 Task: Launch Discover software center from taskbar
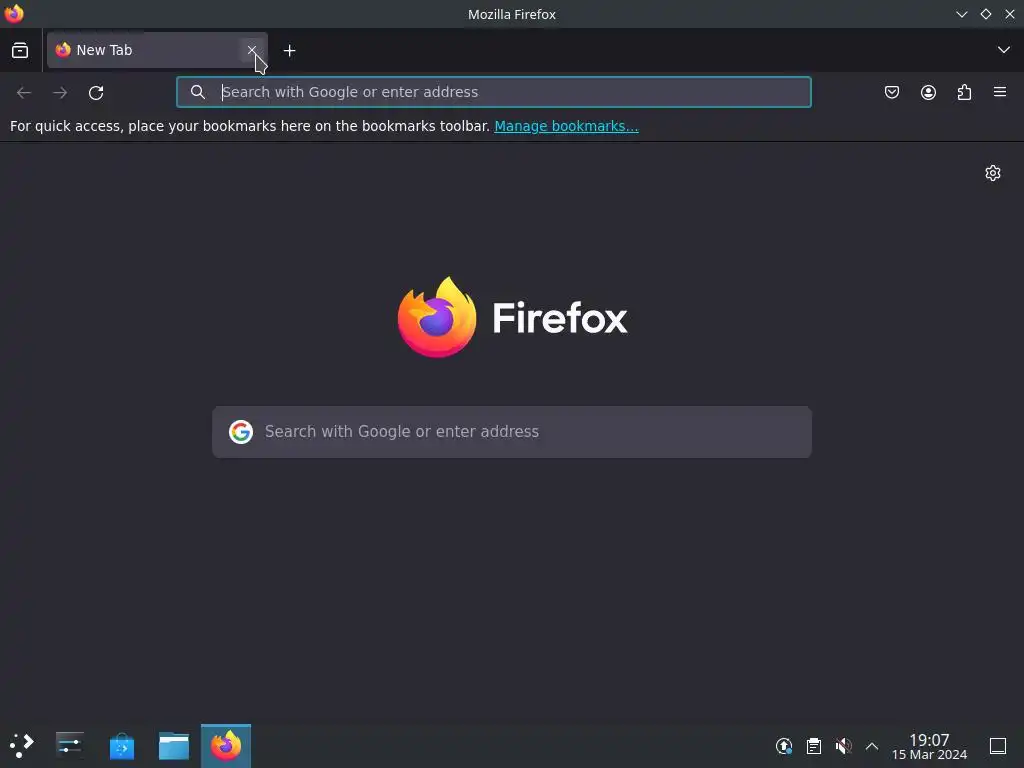coord(121,746)
